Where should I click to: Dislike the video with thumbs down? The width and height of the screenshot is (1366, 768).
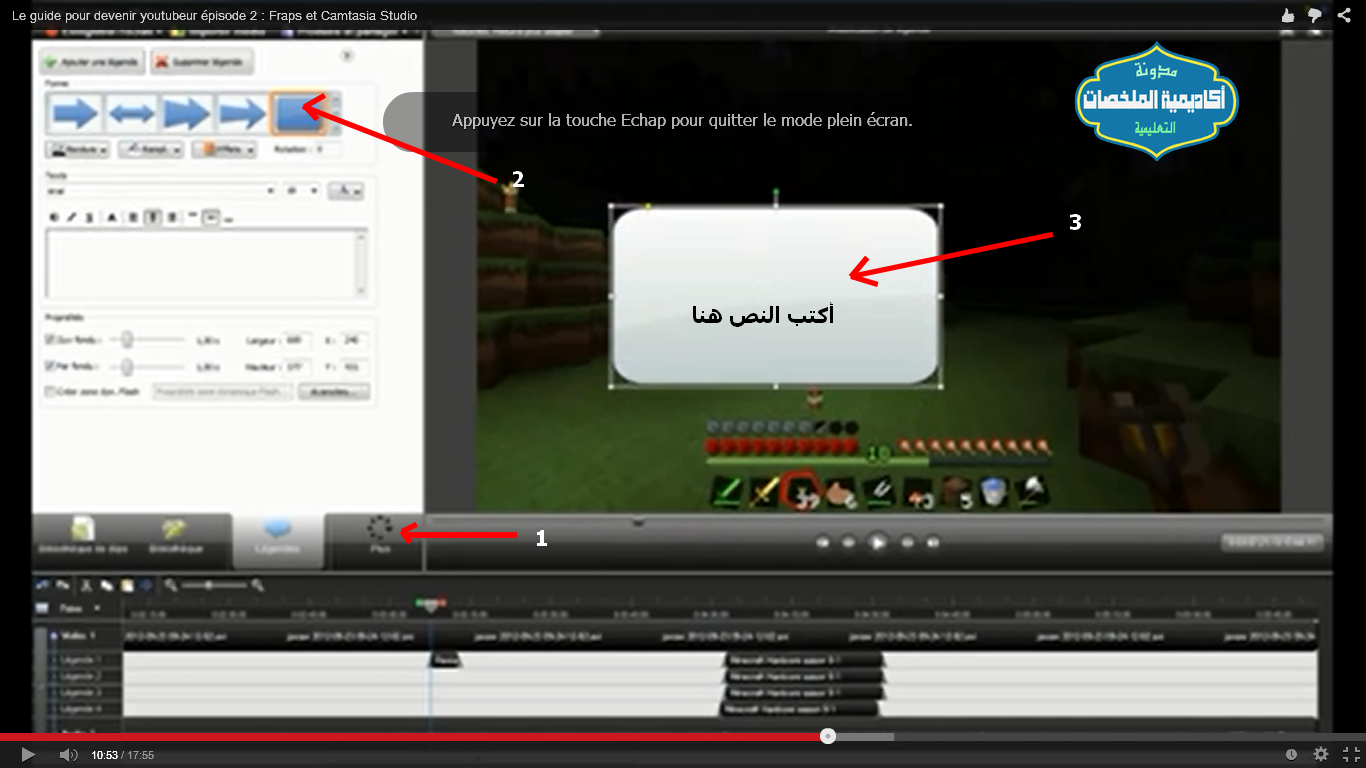pyautogui.click(x=1315, y=15)
